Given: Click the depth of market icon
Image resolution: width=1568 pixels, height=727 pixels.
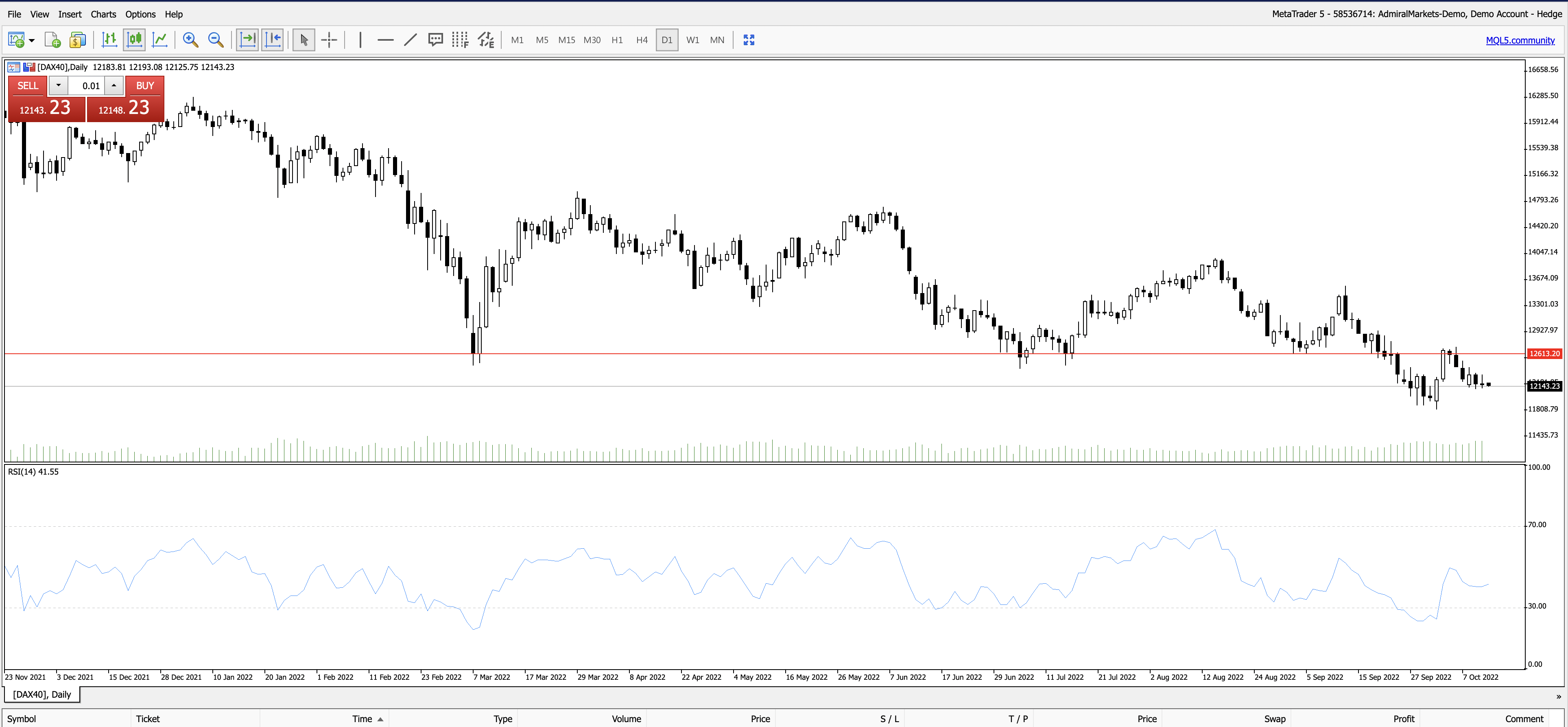Looking at the screenshot, I should tap(28, 67).
